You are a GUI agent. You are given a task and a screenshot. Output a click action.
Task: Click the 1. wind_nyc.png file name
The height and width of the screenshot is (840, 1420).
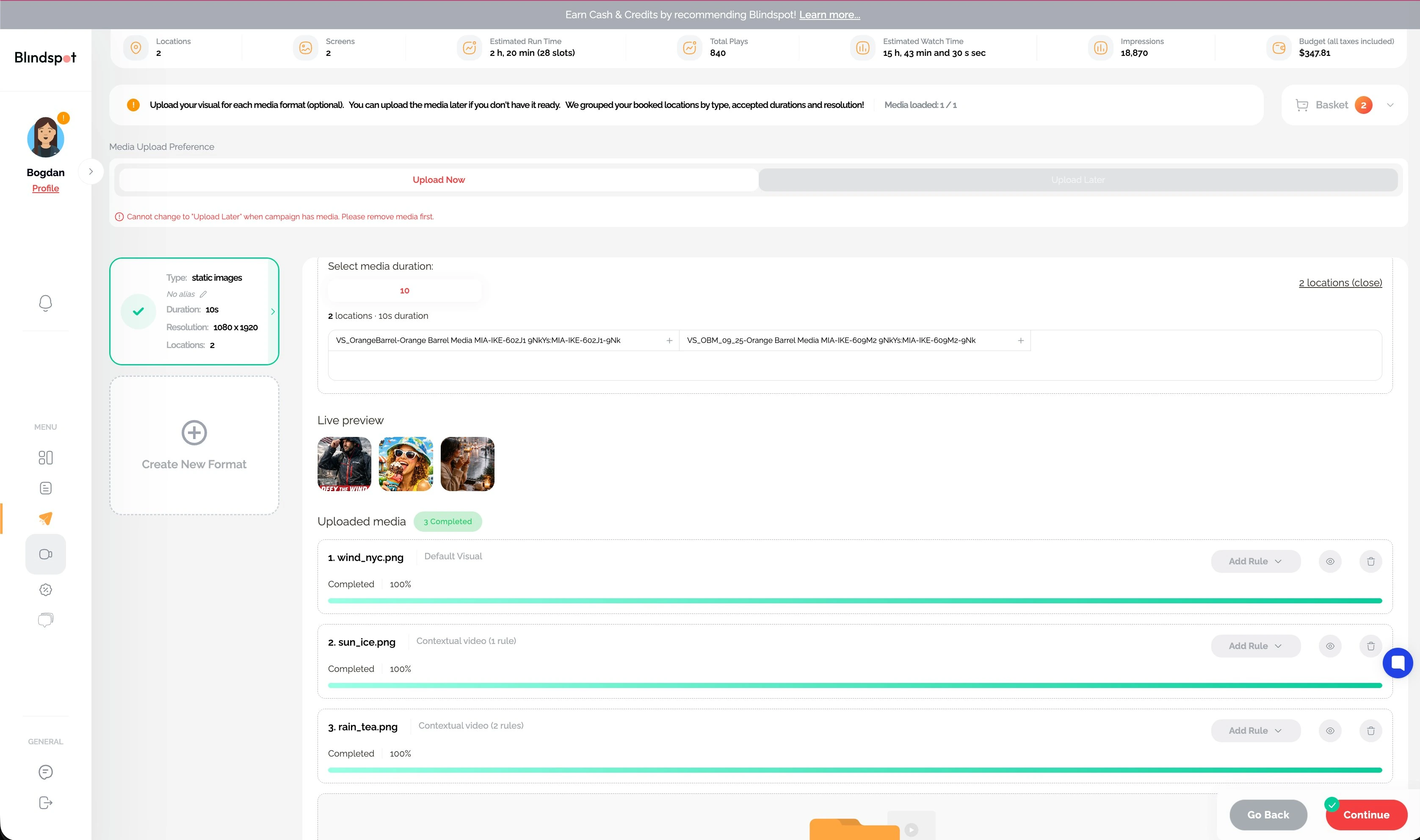(366, 558)
